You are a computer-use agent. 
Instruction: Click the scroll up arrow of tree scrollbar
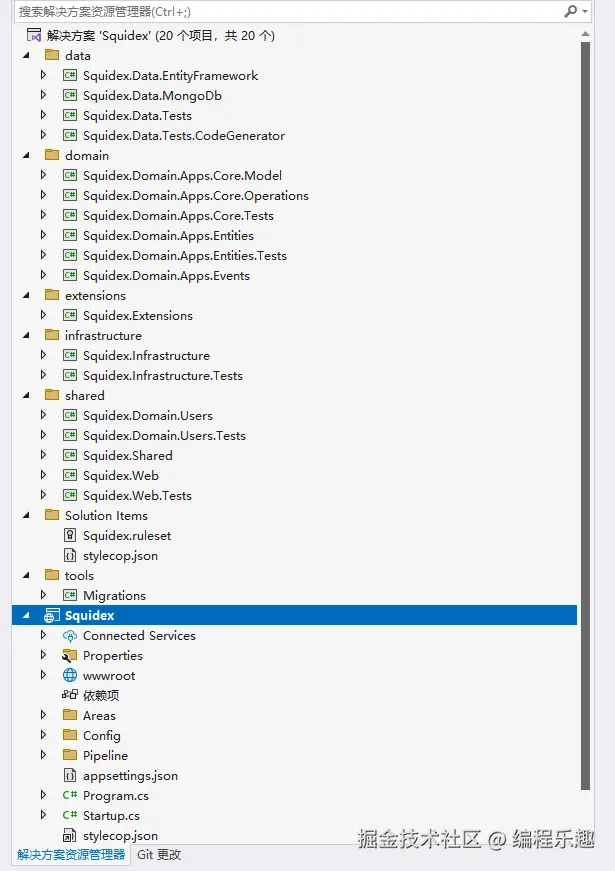[585, 34]
